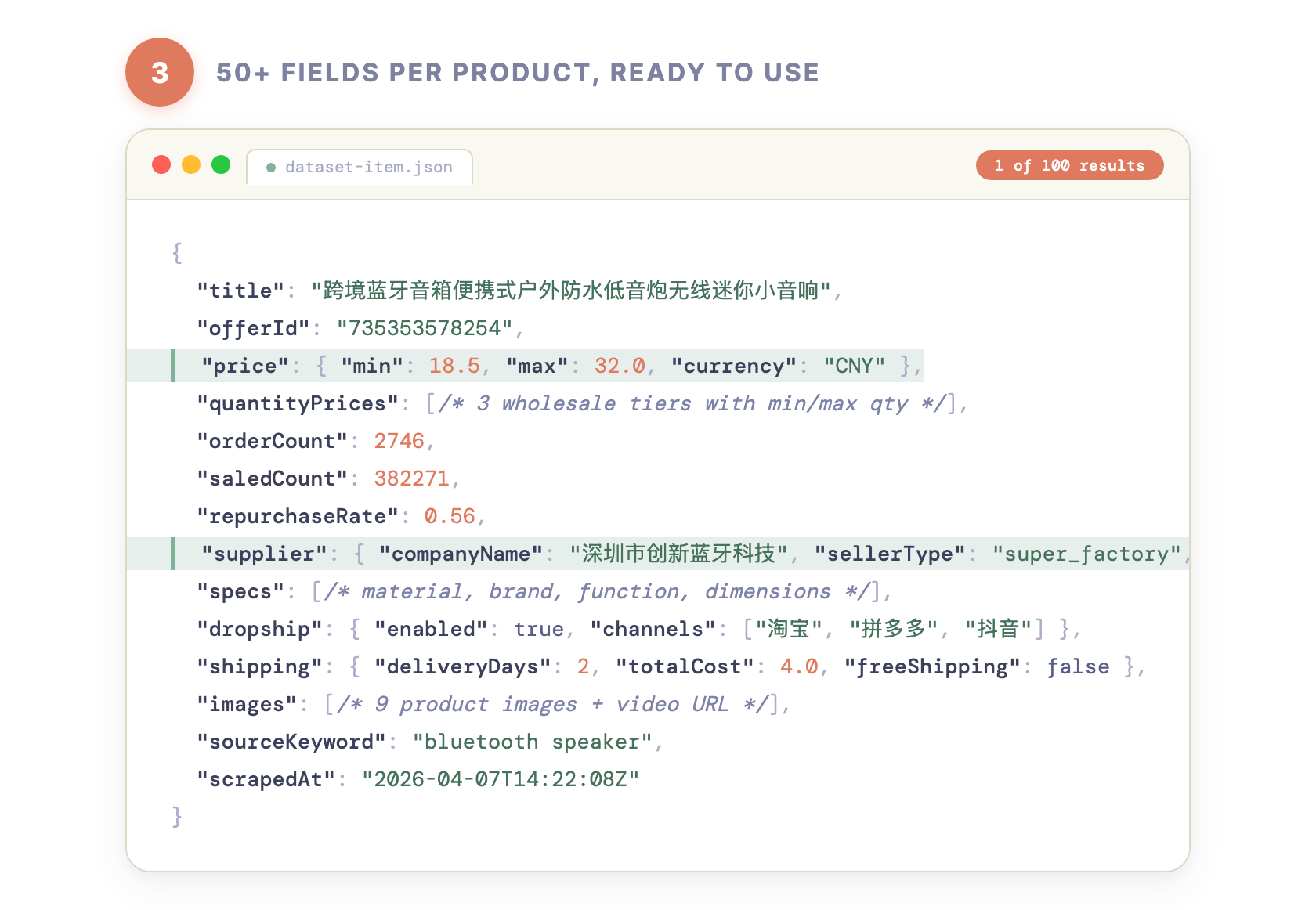Click the 1 of 100 results badge
This screenshot has height=910, width=1316.
click(1069, 165)
